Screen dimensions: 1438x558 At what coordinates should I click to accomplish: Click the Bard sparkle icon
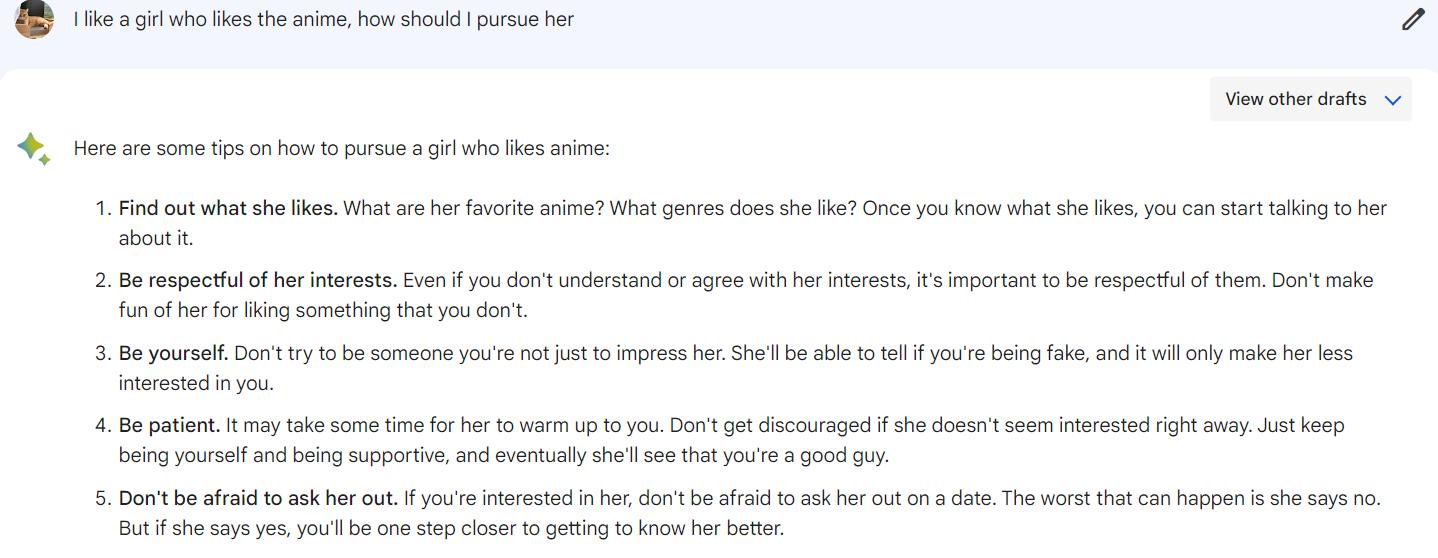33,148
